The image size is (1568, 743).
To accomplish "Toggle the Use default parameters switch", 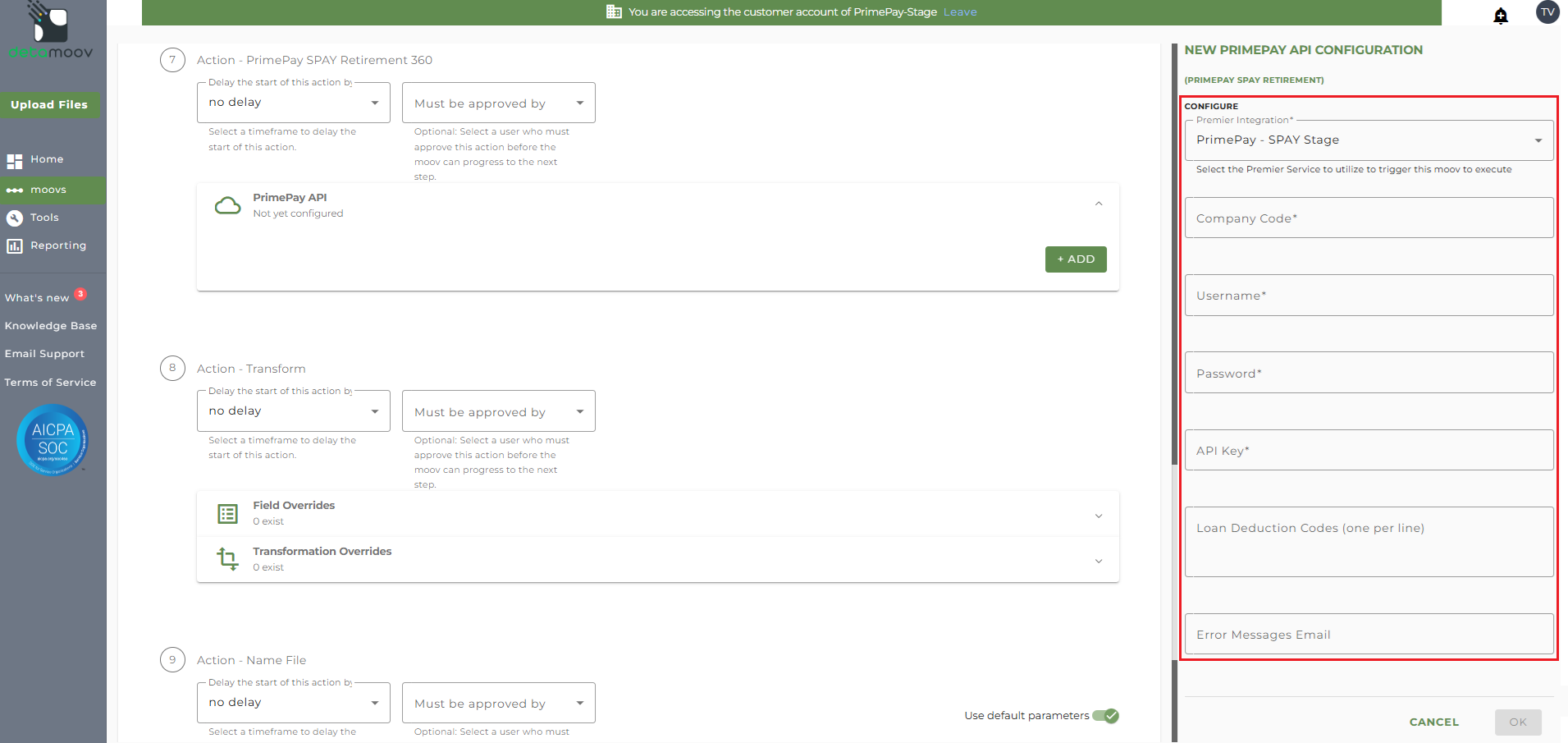I will [x=1106, y=716].
